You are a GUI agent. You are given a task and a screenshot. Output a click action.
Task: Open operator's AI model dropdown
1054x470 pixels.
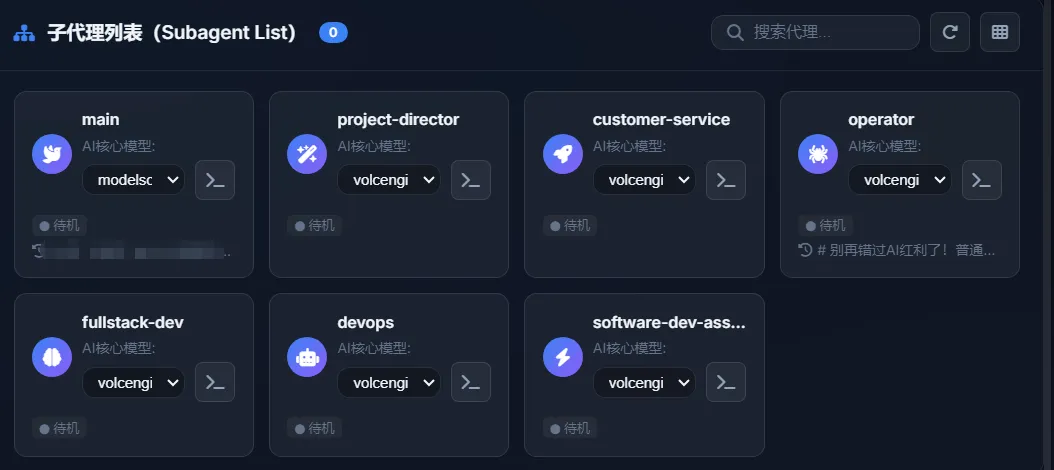point(900,180)
